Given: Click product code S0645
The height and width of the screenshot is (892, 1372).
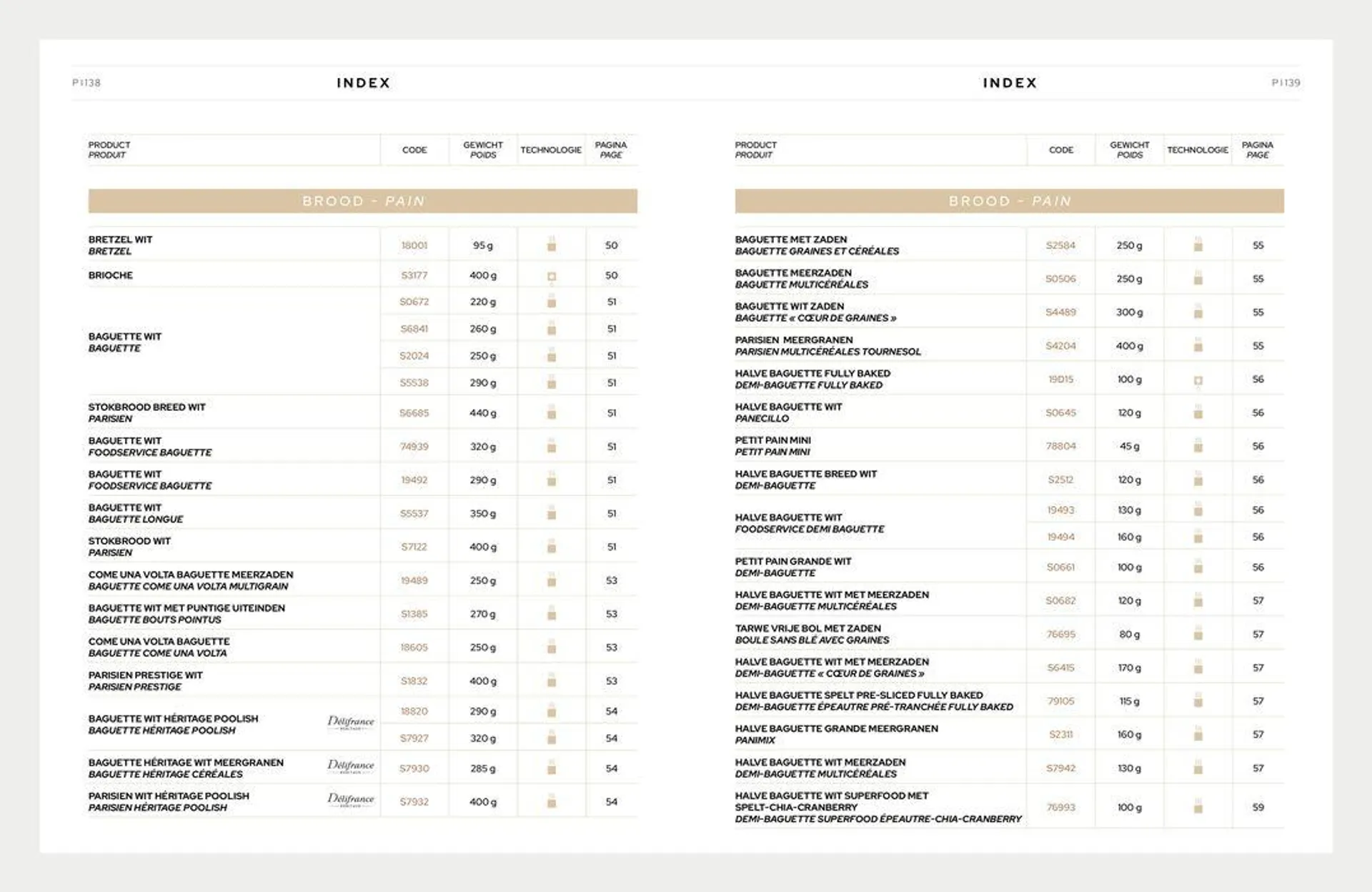Looking at the screenshot, I should (x=1061, y=412).
